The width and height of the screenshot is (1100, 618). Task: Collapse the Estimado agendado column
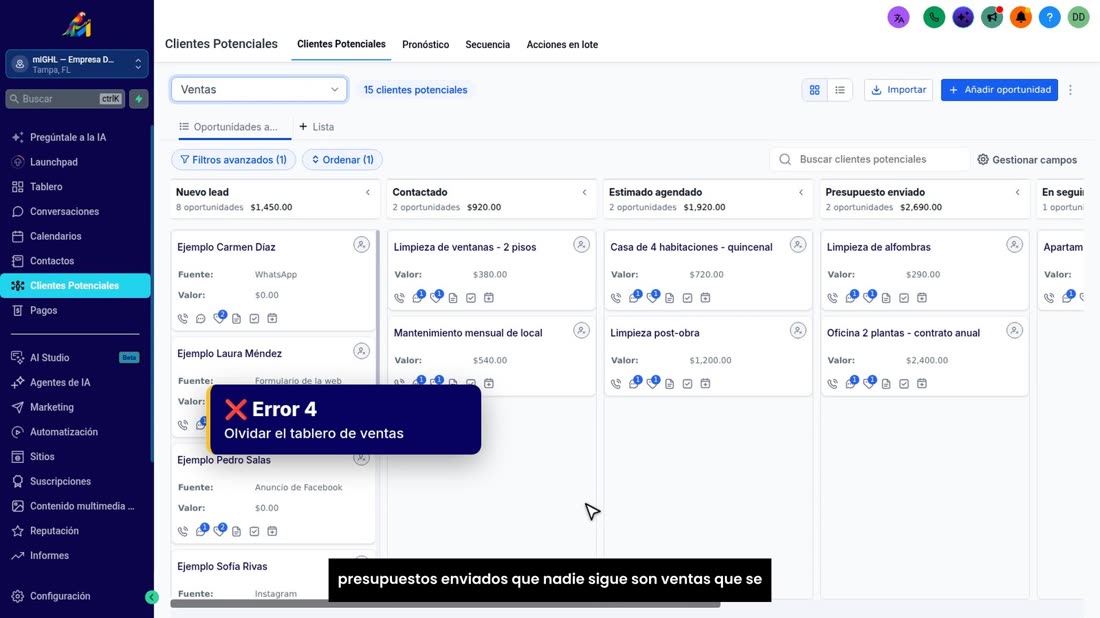(801, 192)
